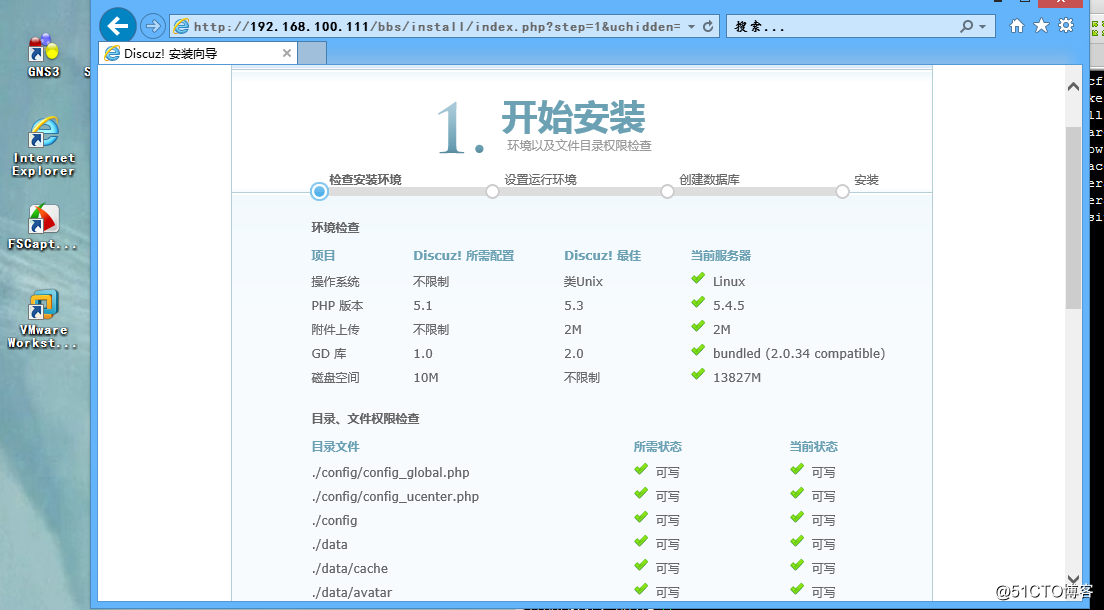1104x610 pixels.
Task: Expand the search provider dropdown arrow
Action: (x=983, y=27)
